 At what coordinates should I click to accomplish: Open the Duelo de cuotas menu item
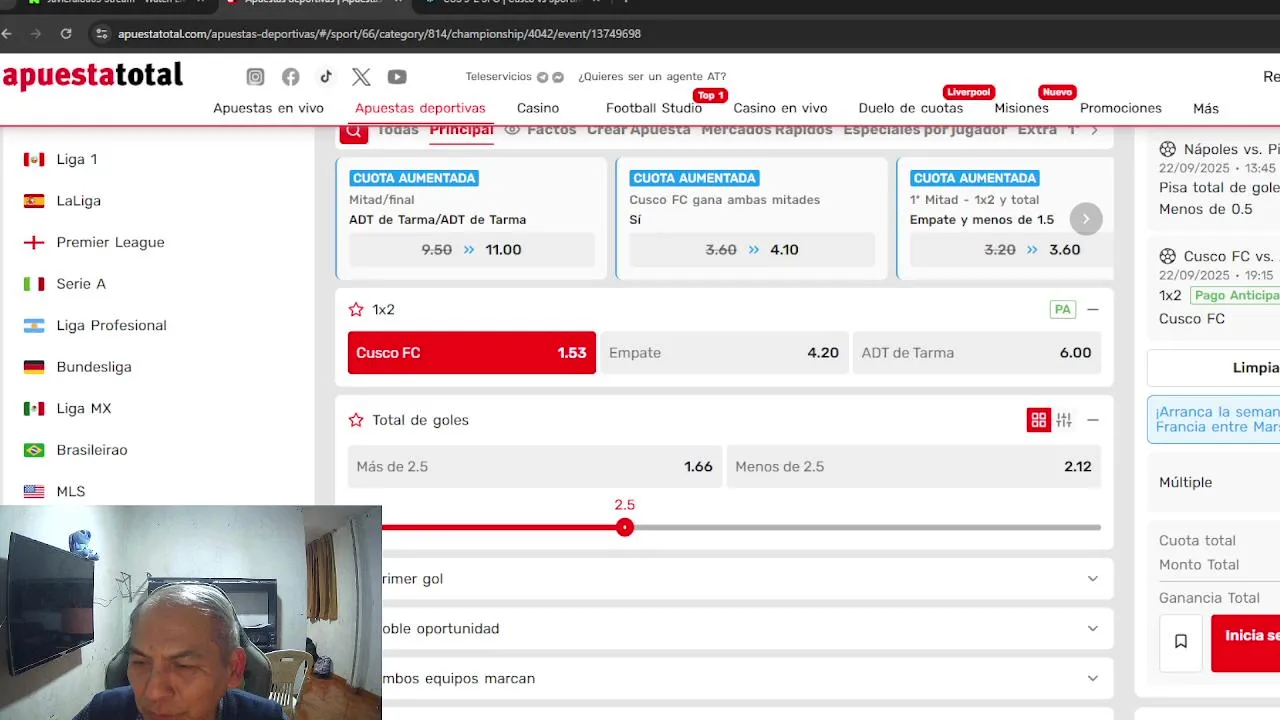tap(911, 108)
